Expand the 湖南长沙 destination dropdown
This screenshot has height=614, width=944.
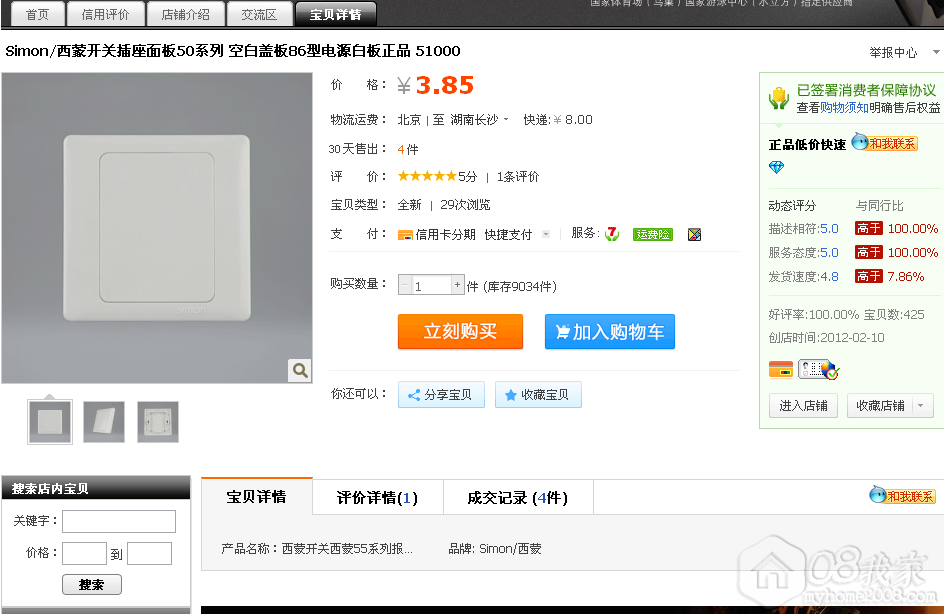pos(506,120)
